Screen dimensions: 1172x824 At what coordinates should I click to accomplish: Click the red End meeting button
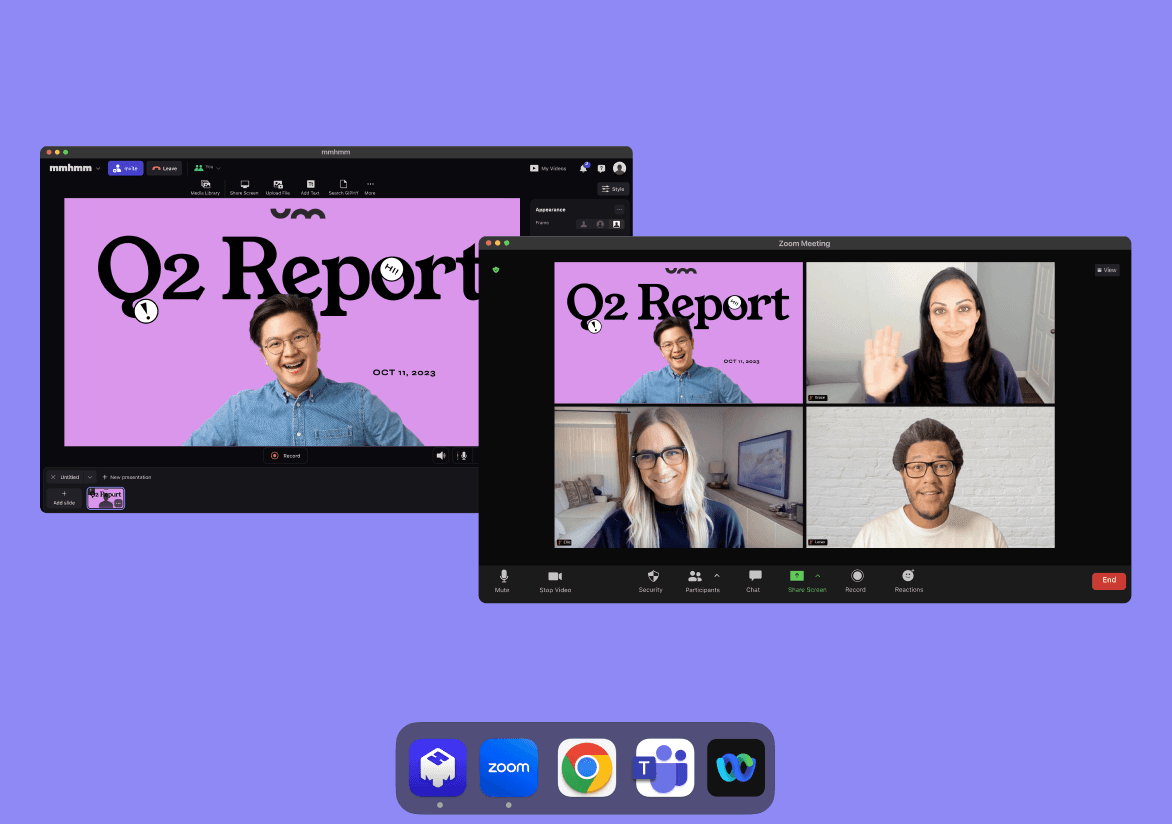click(1108, 580)
